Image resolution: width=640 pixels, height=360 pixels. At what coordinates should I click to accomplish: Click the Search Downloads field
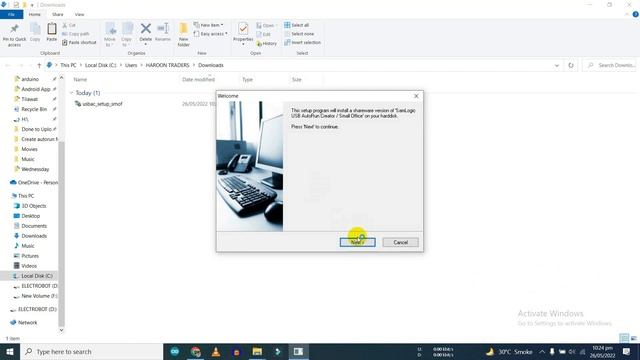(x=610, y=65)
